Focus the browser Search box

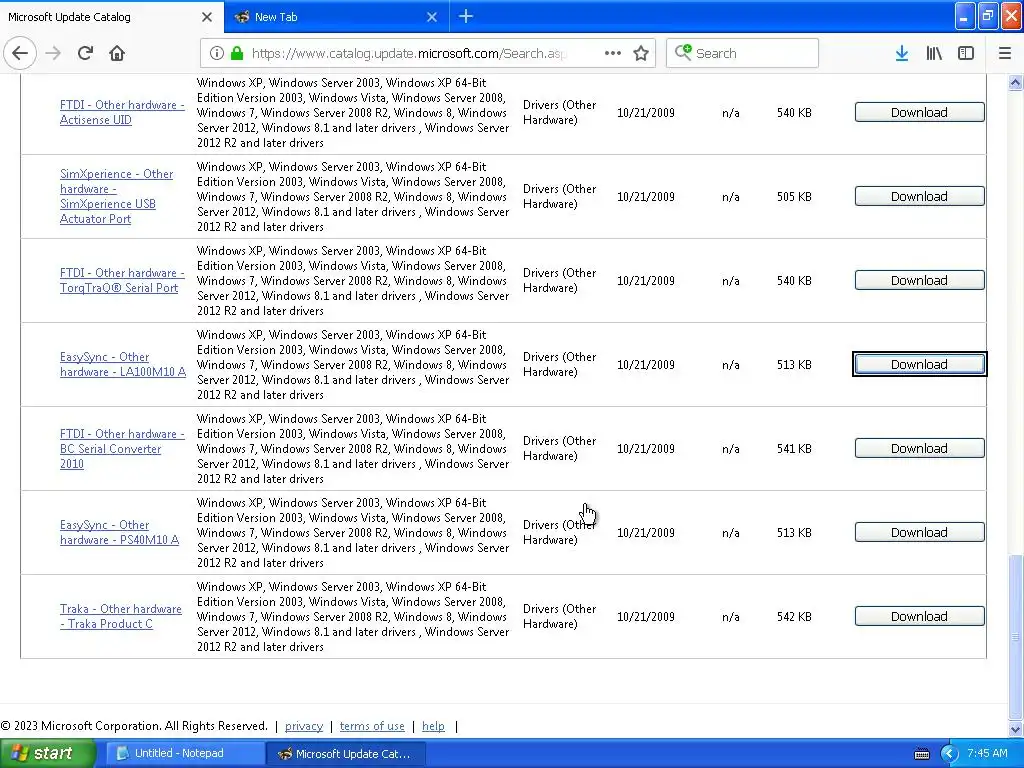pyautogui.click(x=742, y=53)
